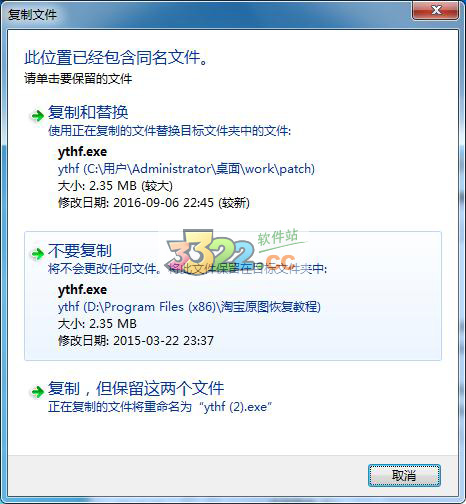Viewport: 466px width, 504px height.
Task: Click green arrow beside 复制和替换
Action: (x=37, y=116)
